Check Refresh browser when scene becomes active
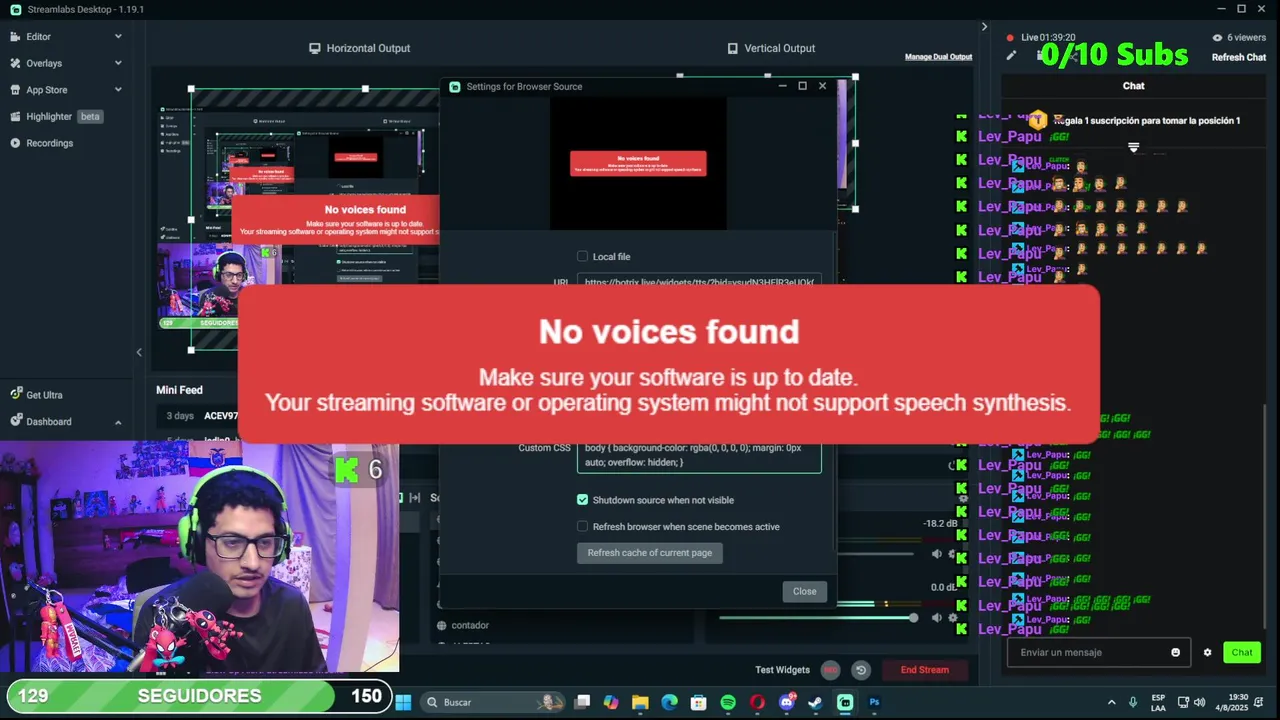Screen dimensions: 1280x720 click(583, 527)
